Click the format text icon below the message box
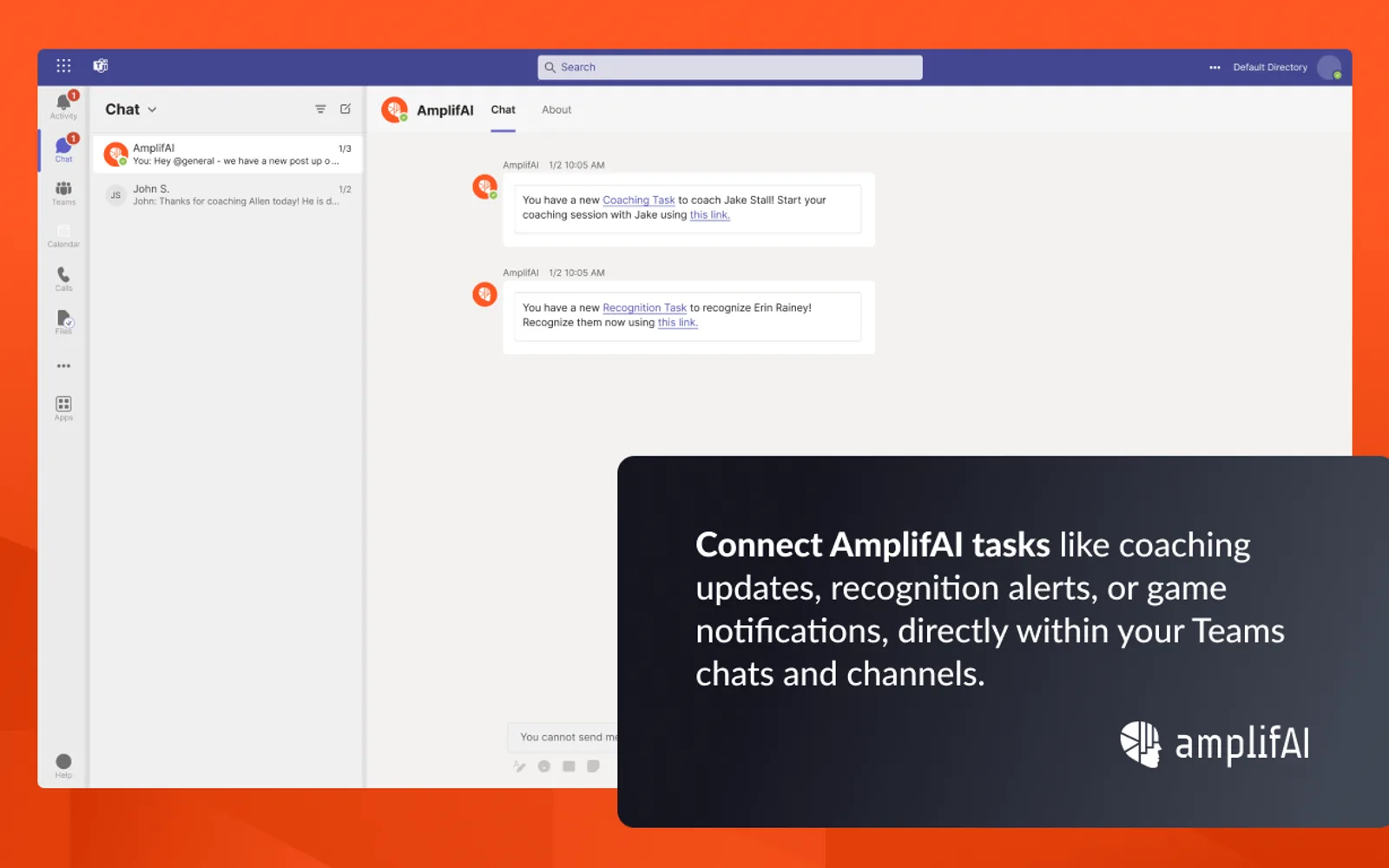The width and height of the screenshot is (1389, 868). [519, 766]
